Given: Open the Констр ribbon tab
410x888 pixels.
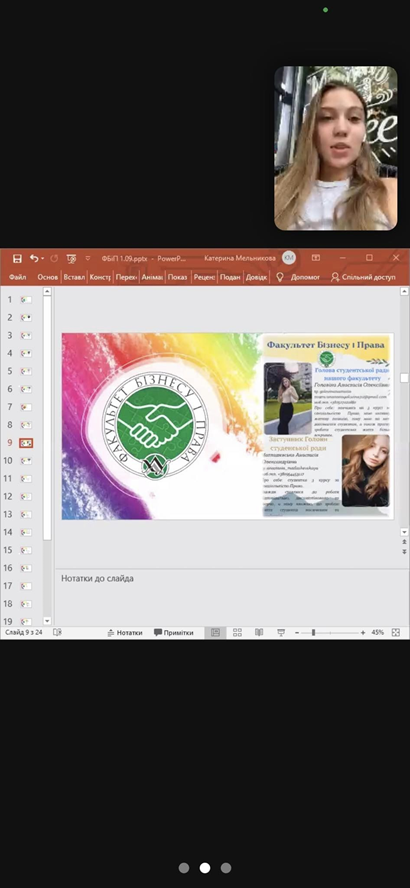Looking at the screenshot, I should click(x=100, y=278).
